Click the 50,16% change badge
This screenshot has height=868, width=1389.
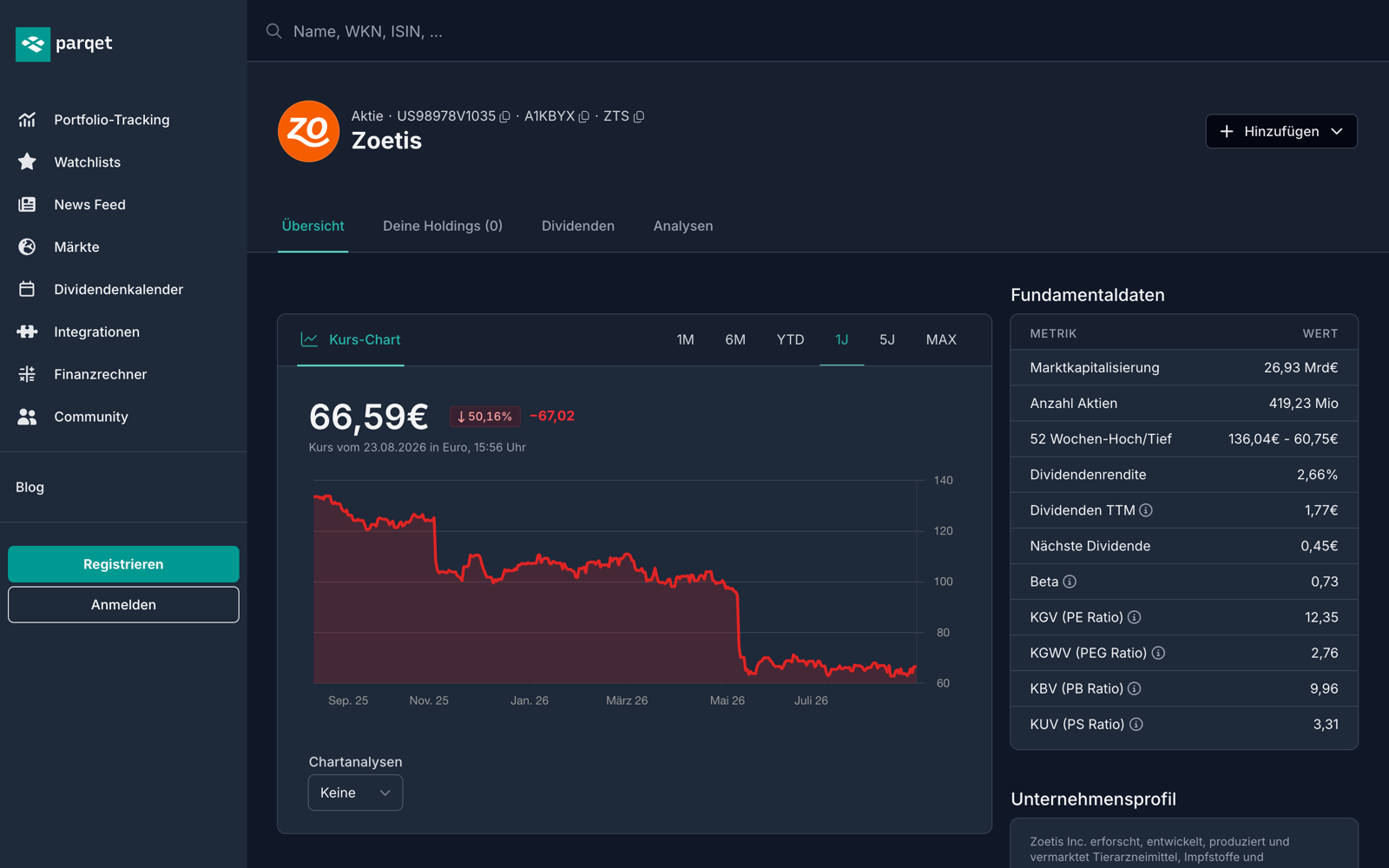coord(484,417)
